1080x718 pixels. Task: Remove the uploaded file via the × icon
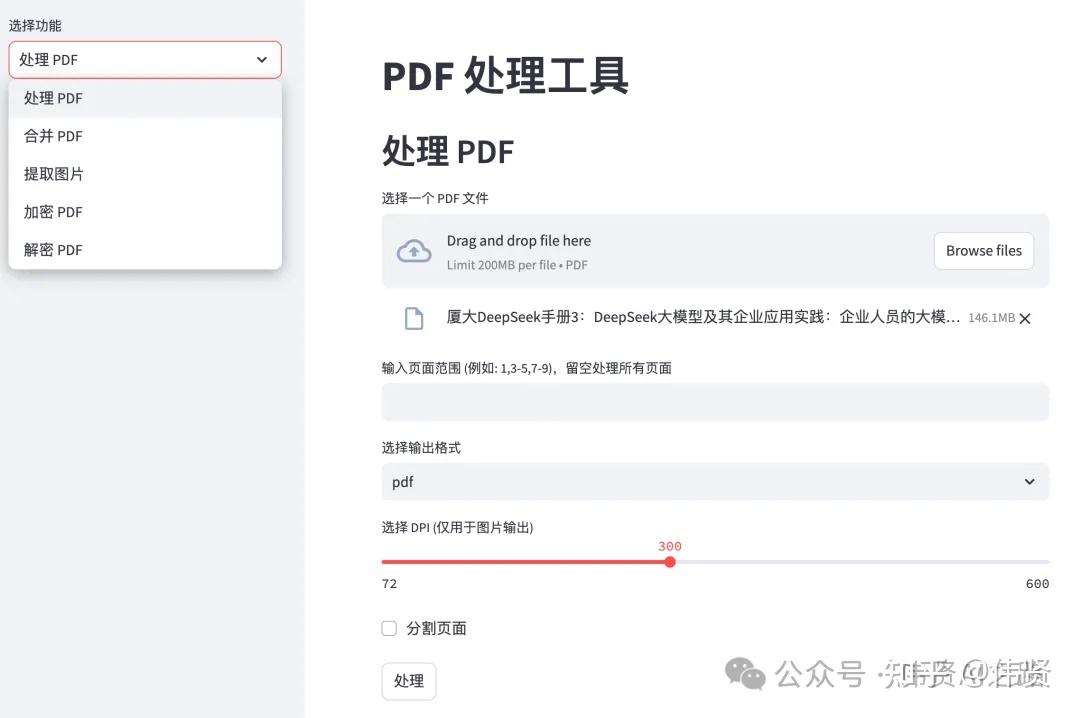1025,318
